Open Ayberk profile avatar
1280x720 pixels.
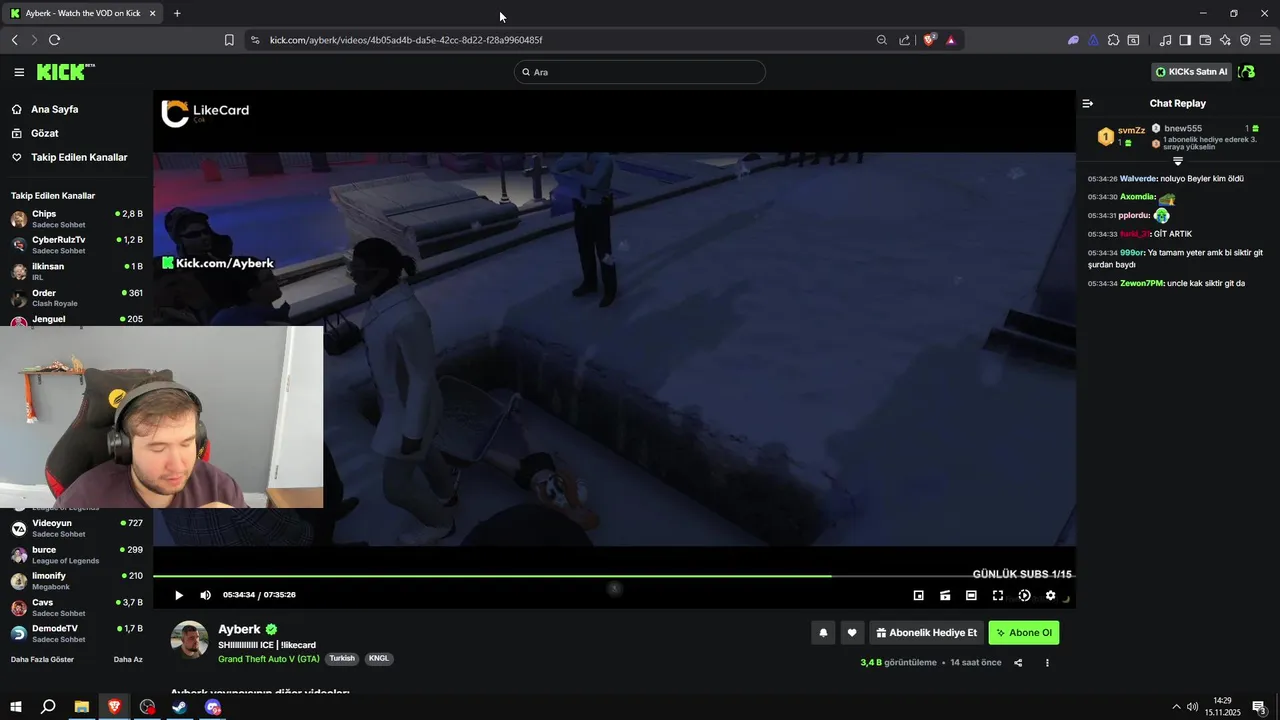189,640
